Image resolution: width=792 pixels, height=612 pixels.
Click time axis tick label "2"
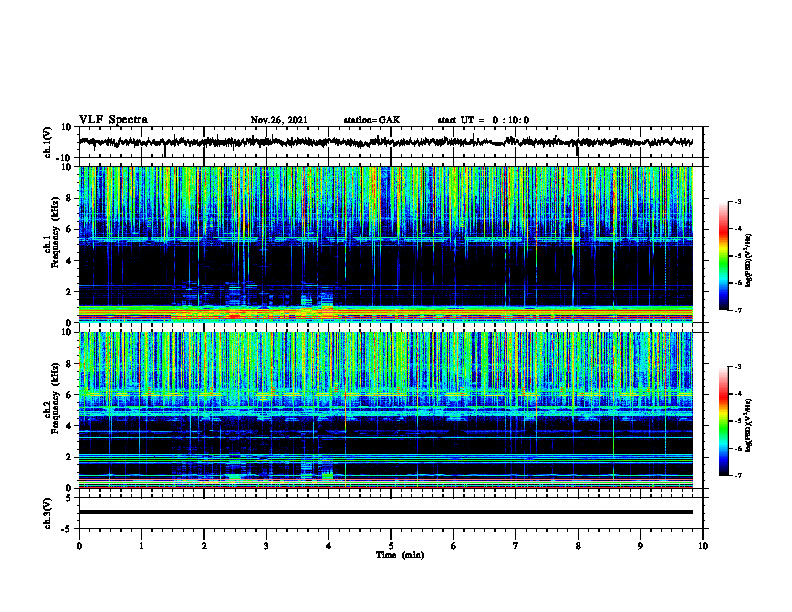(204, 546)
